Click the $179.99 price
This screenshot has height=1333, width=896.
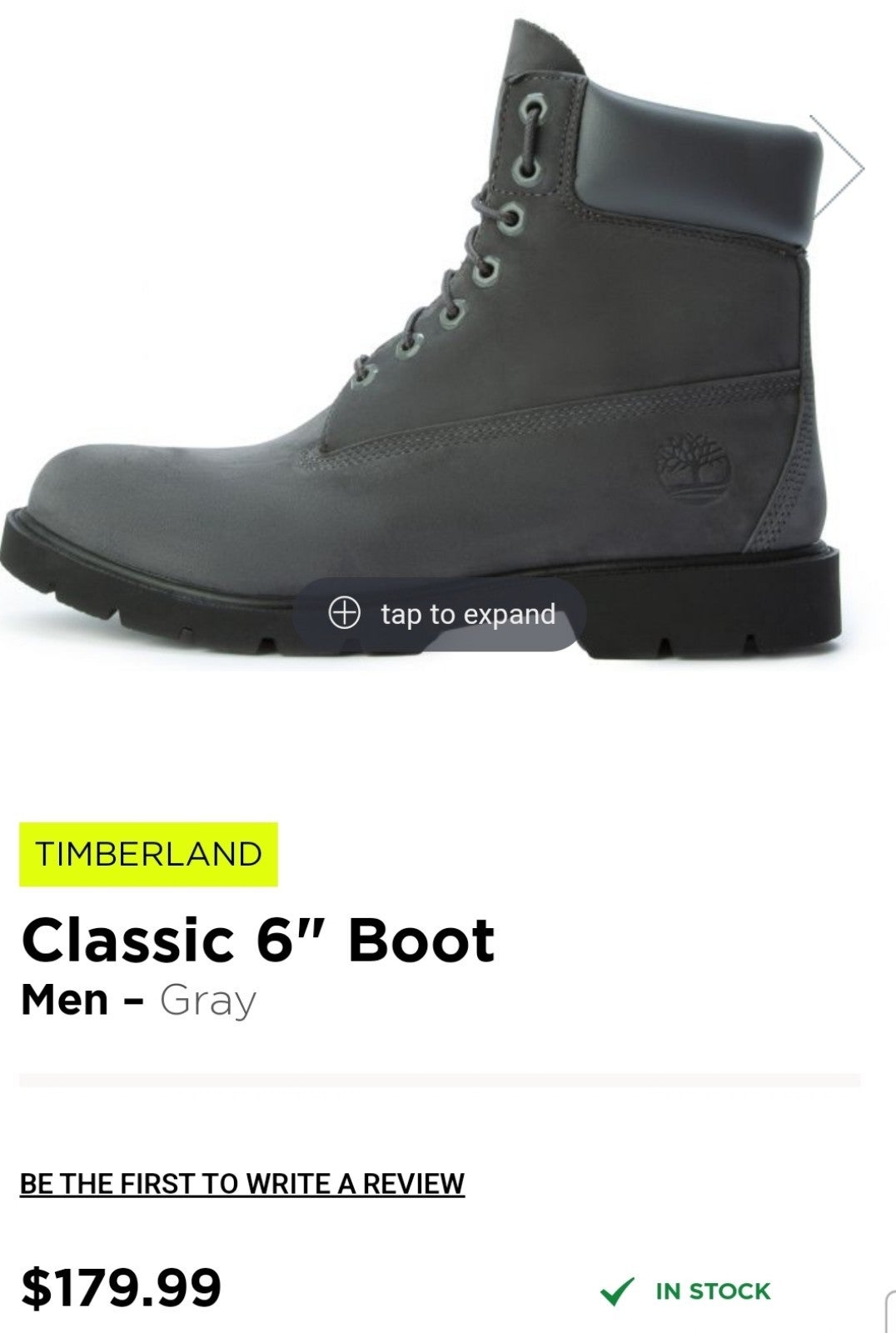tap(121, 1287)
